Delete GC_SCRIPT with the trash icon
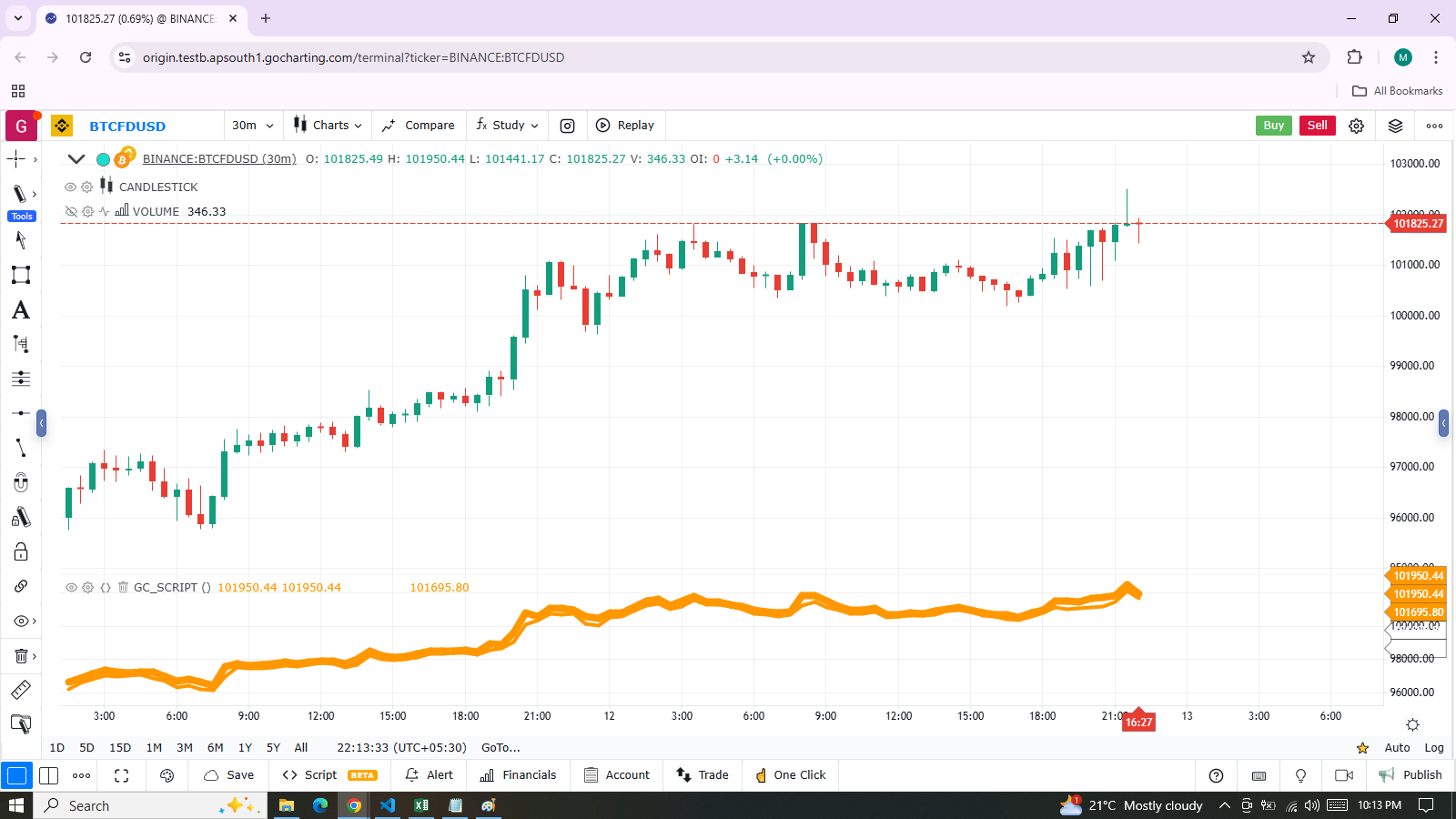 (123, 588)
